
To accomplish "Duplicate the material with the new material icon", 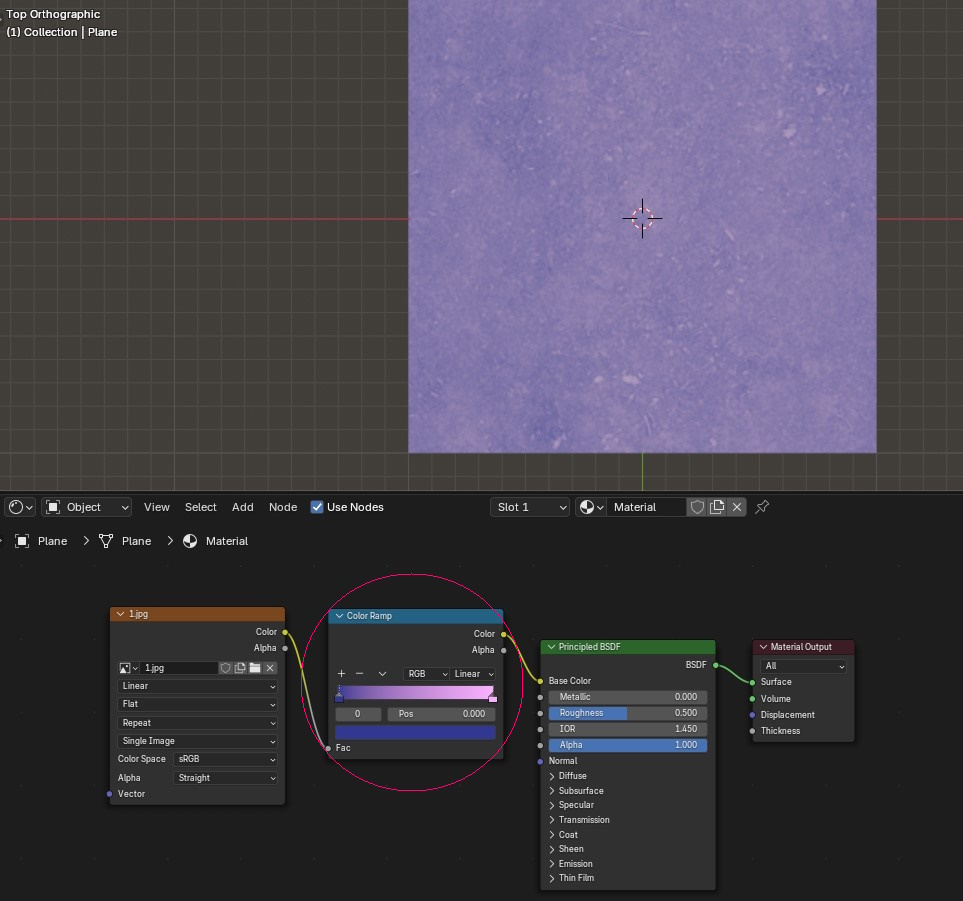I will click(x=717, y=507).
